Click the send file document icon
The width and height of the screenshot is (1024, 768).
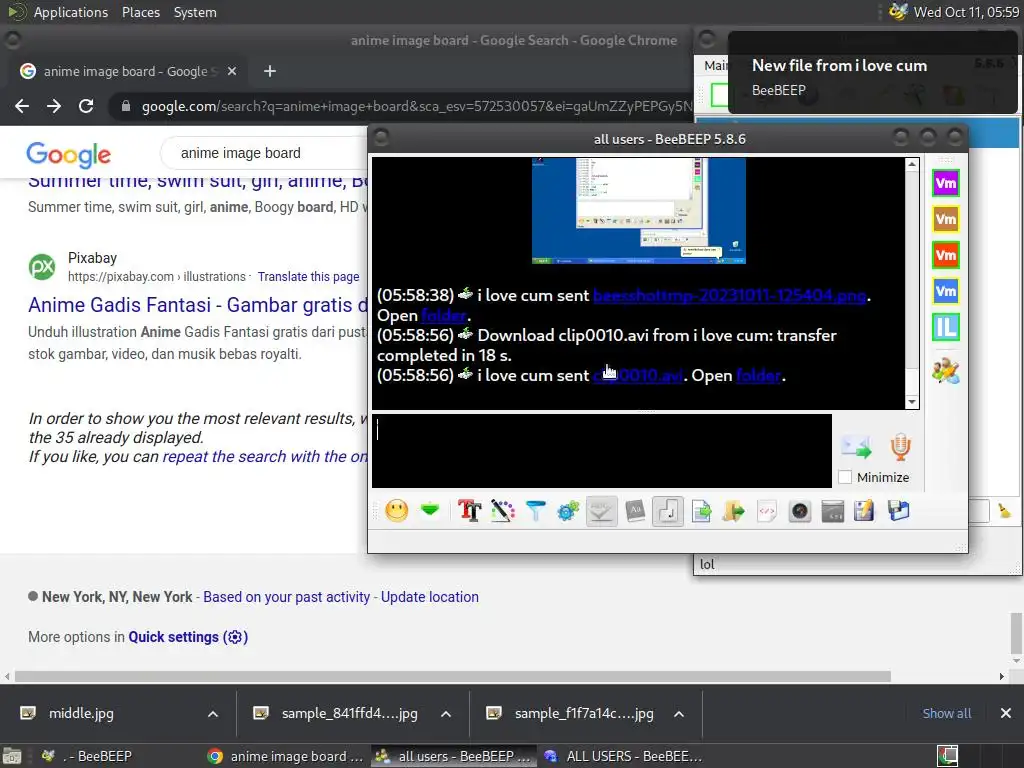click(x=701, y=511)
